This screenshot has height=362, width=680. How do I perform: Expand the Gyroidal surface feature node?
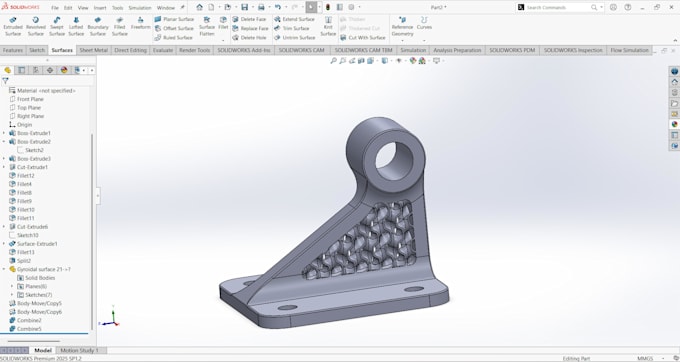click(4, 269)
